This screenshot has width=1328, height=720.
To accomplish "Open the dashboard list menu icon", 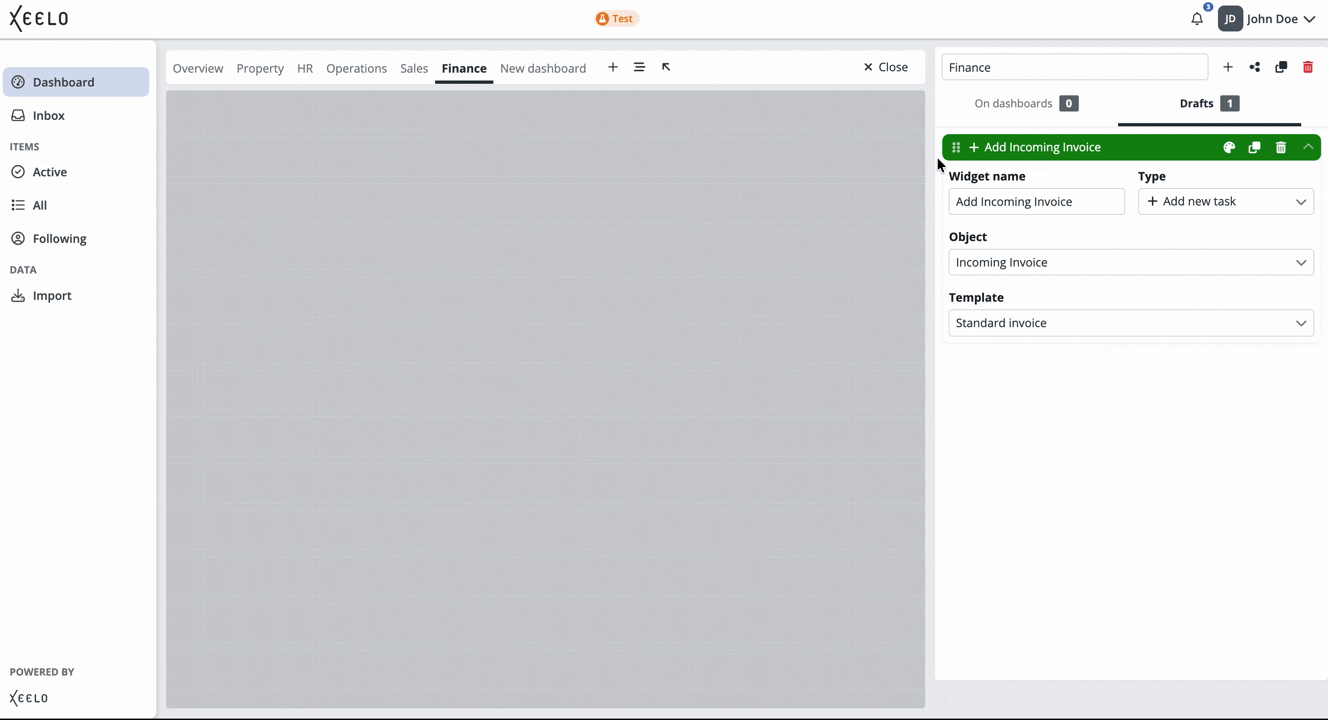I will tap(639, 67).
